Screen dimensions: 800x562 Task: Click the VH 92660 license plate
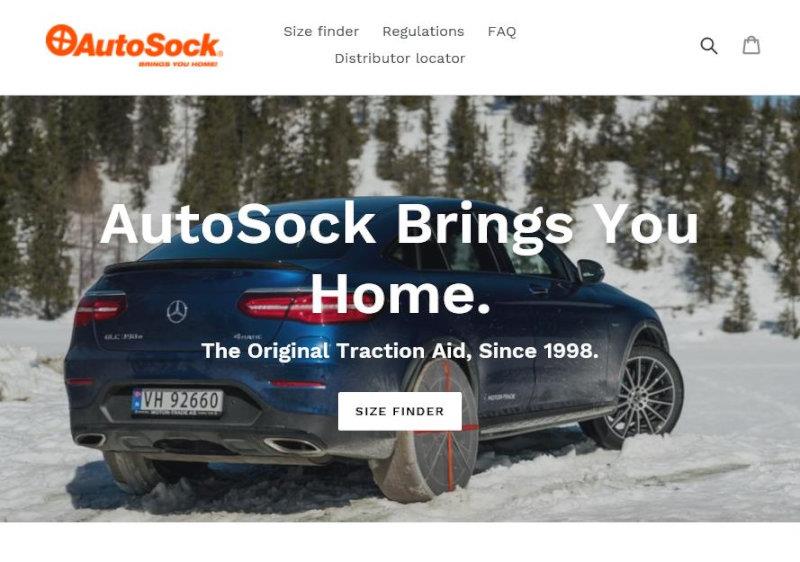coord(177,402)
